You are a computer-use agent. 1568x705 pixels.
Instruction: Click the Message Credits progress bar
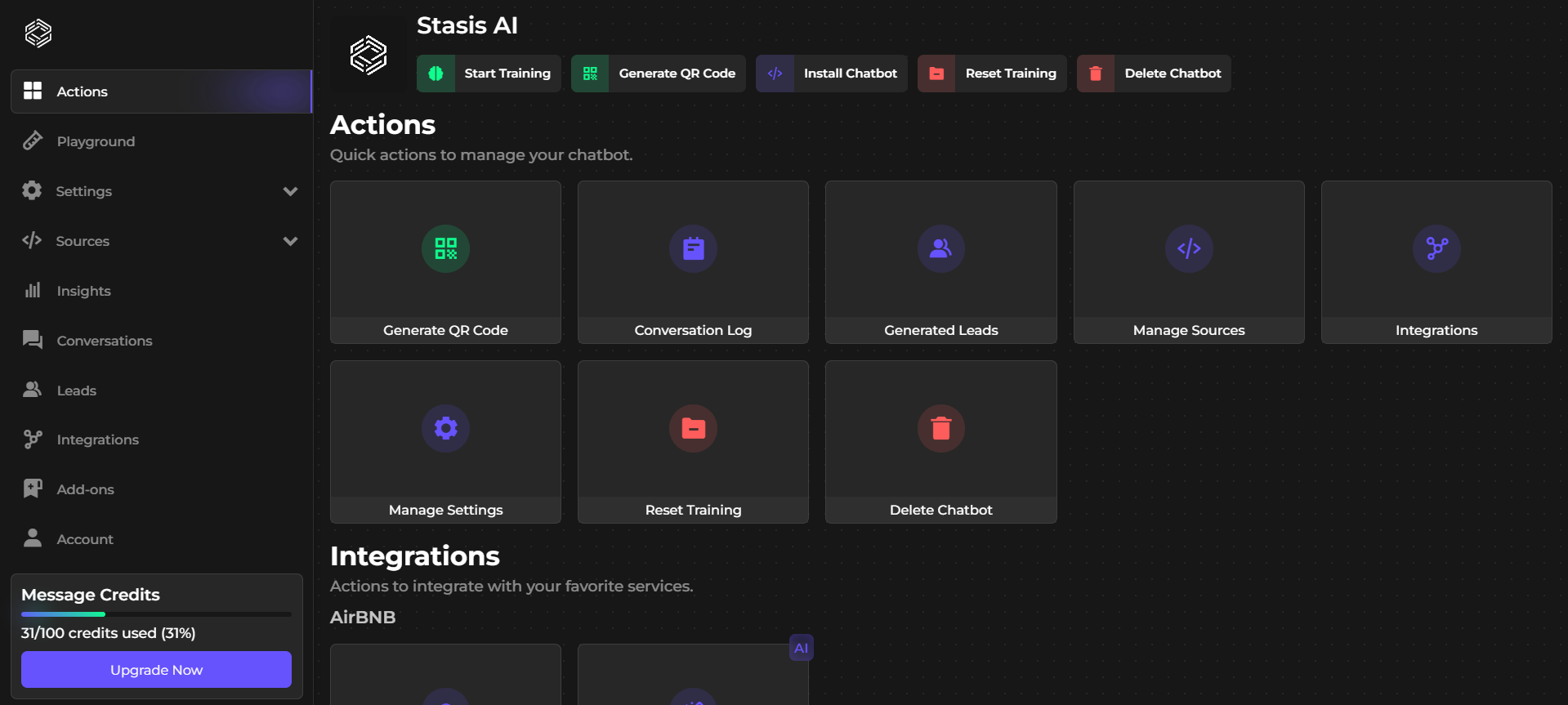156,614
